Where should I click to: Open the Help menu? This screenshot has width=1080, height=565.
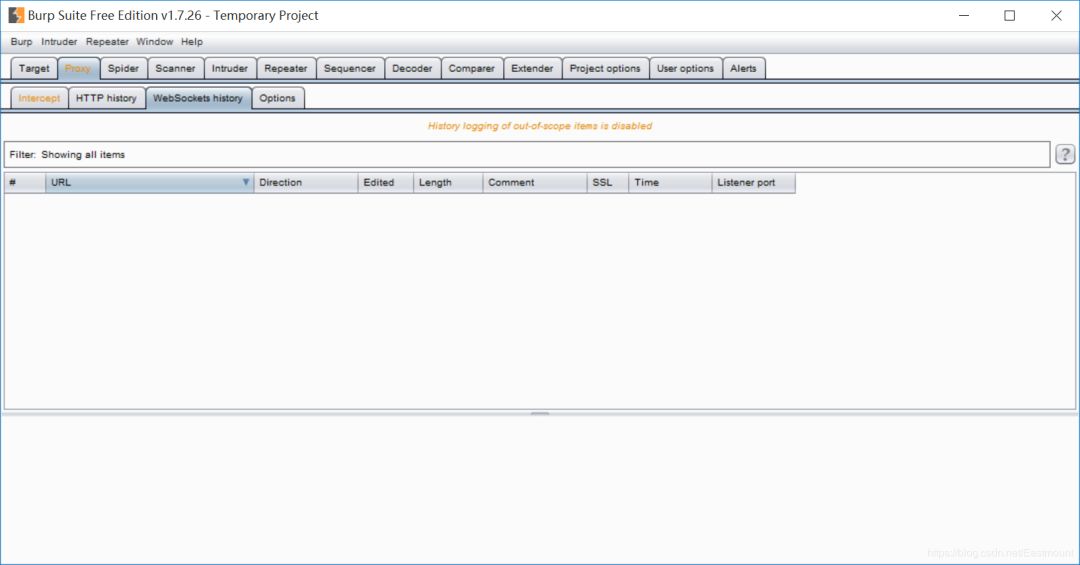pos(191,42)
